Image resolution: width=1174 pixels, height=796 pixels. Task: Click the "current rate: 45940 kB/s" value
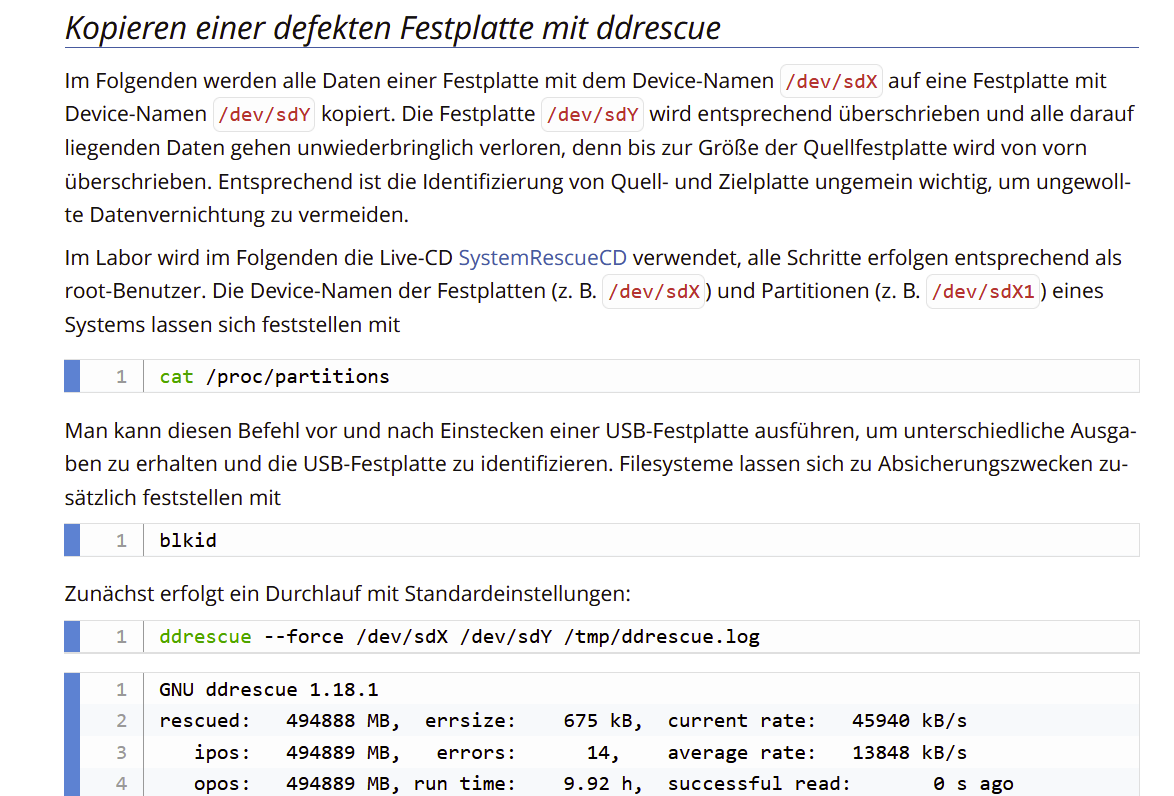(x=817, y=720)
